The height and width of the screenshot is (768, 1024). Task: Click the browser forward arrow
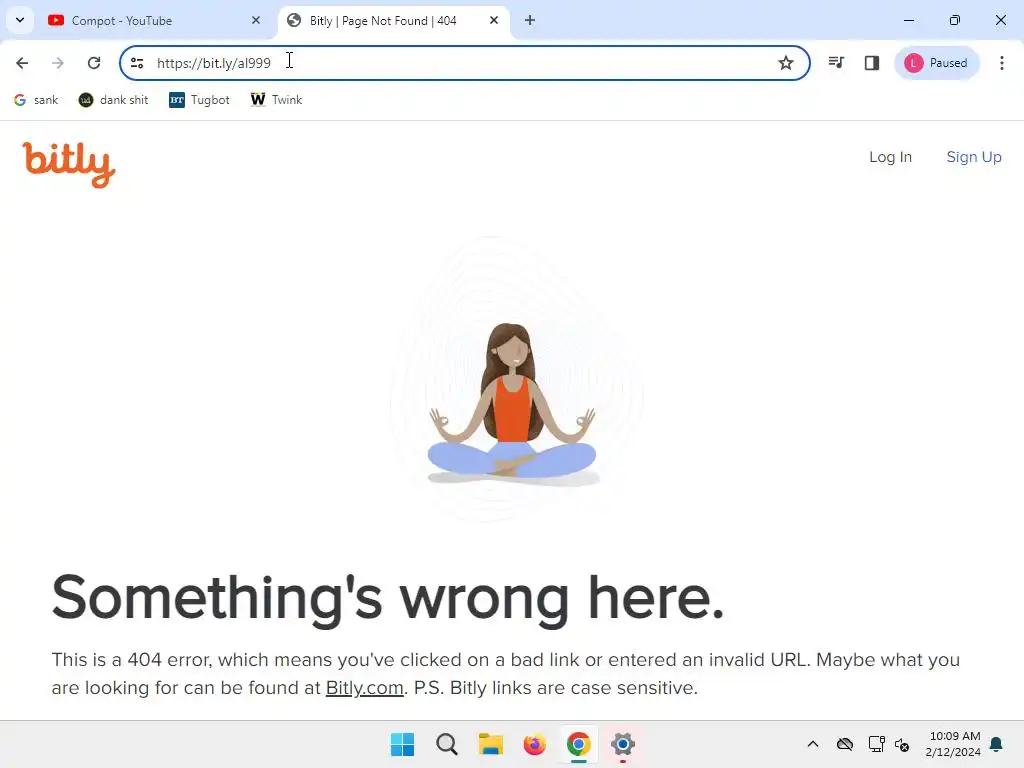[57, 63]
